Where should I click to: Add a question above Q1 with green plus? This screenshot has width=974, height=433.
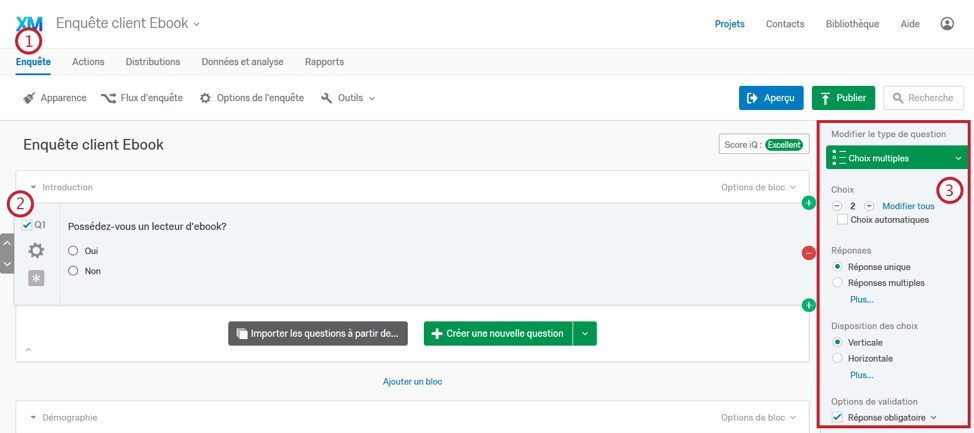[x=808, y=203]
